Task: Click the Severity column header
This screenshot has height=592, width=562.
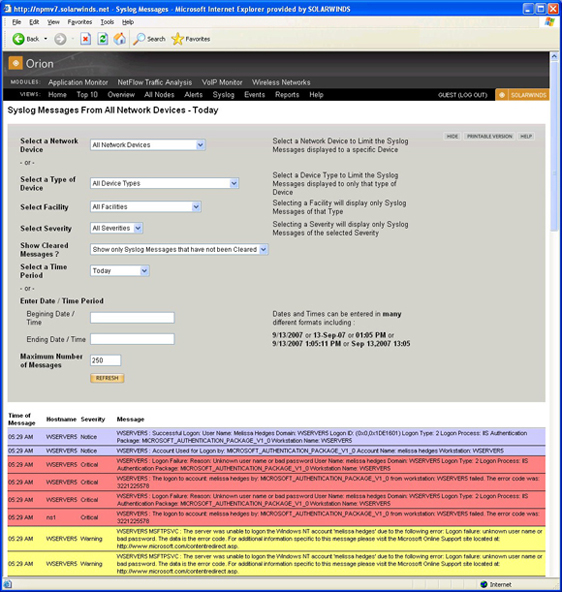Action: coord(93,419)
